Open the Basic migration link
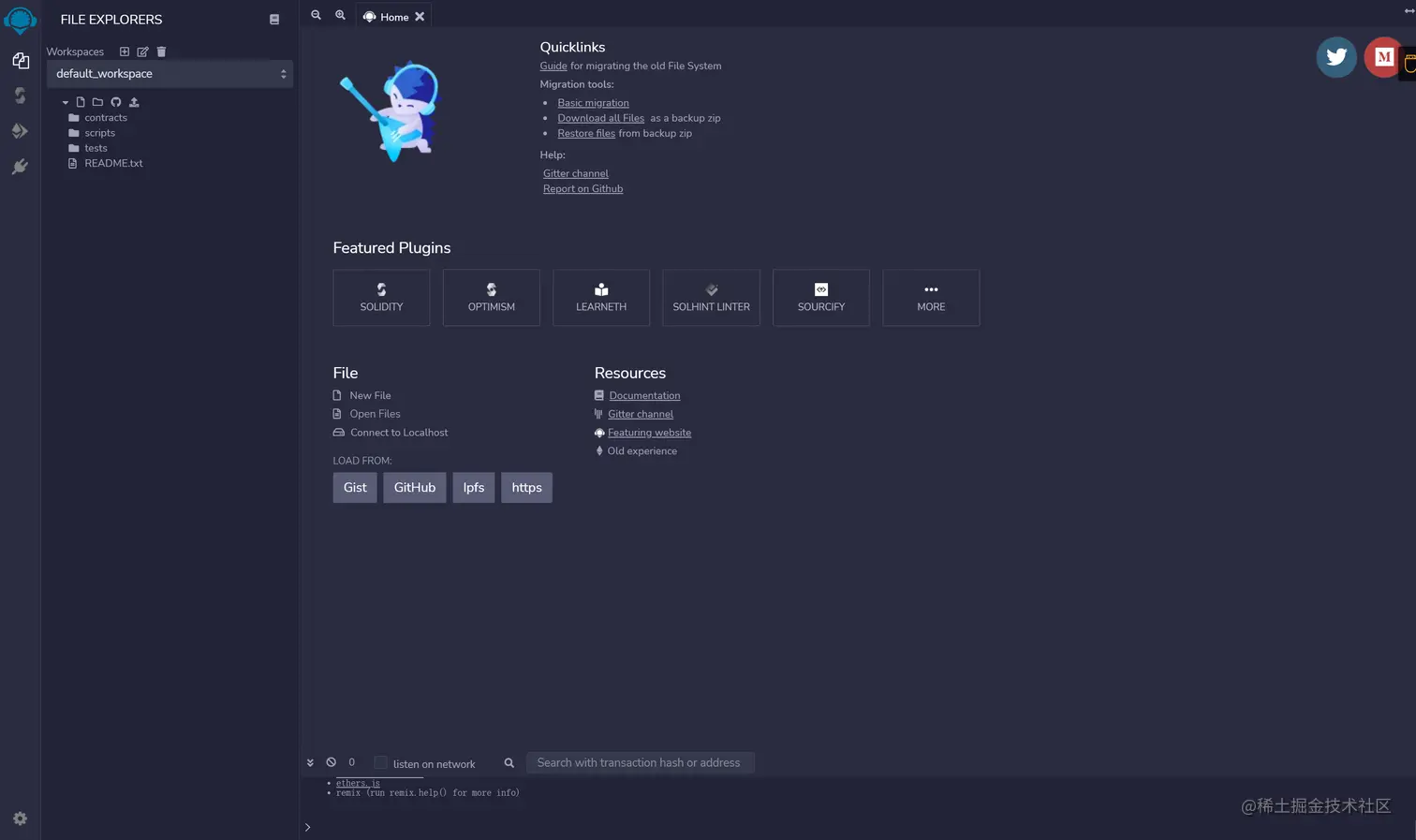 pyautogui.click(x=593, y=103)
